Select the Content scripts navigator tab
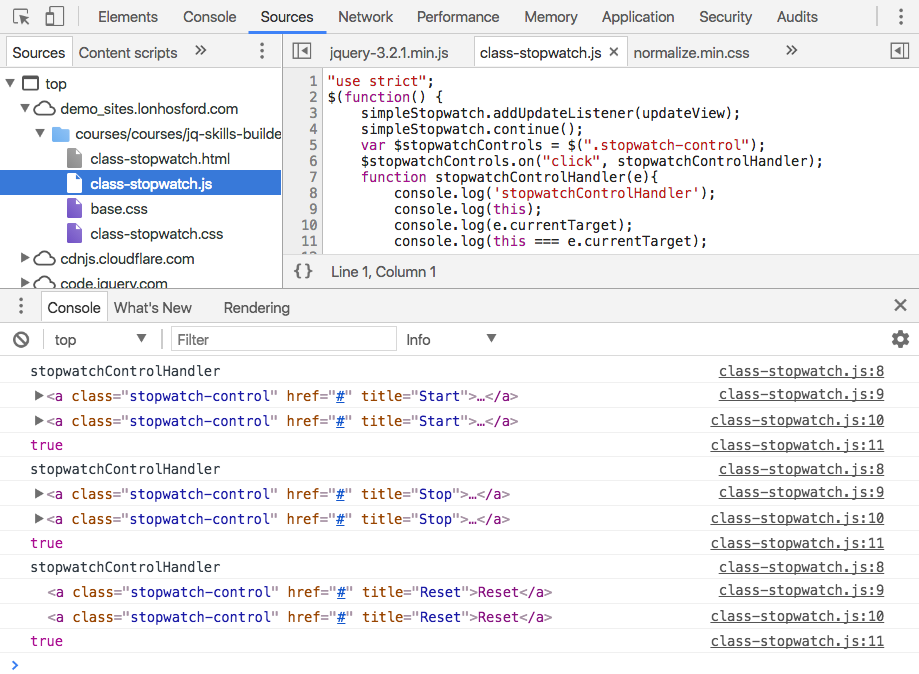 click(128, 53)
